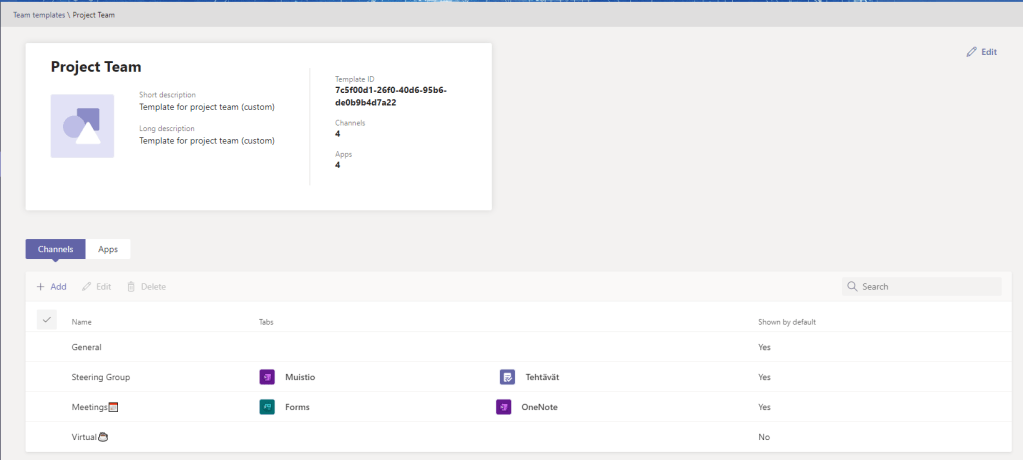
Task: Click the plus icon to add a channel
Action: (41, 287)
